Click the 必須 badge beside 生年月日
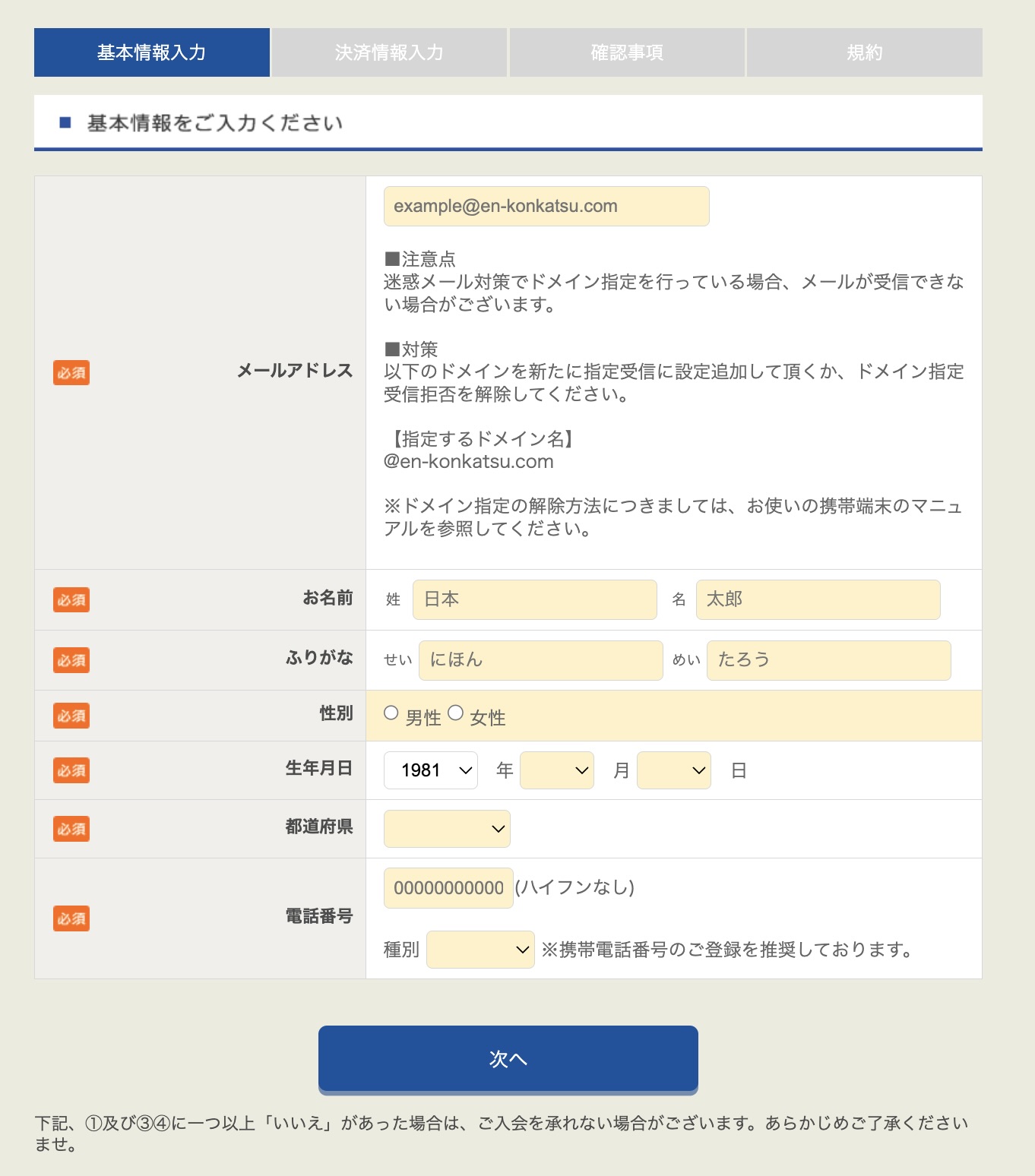This screenshot has width=1035, height=1176. point(71,770)
